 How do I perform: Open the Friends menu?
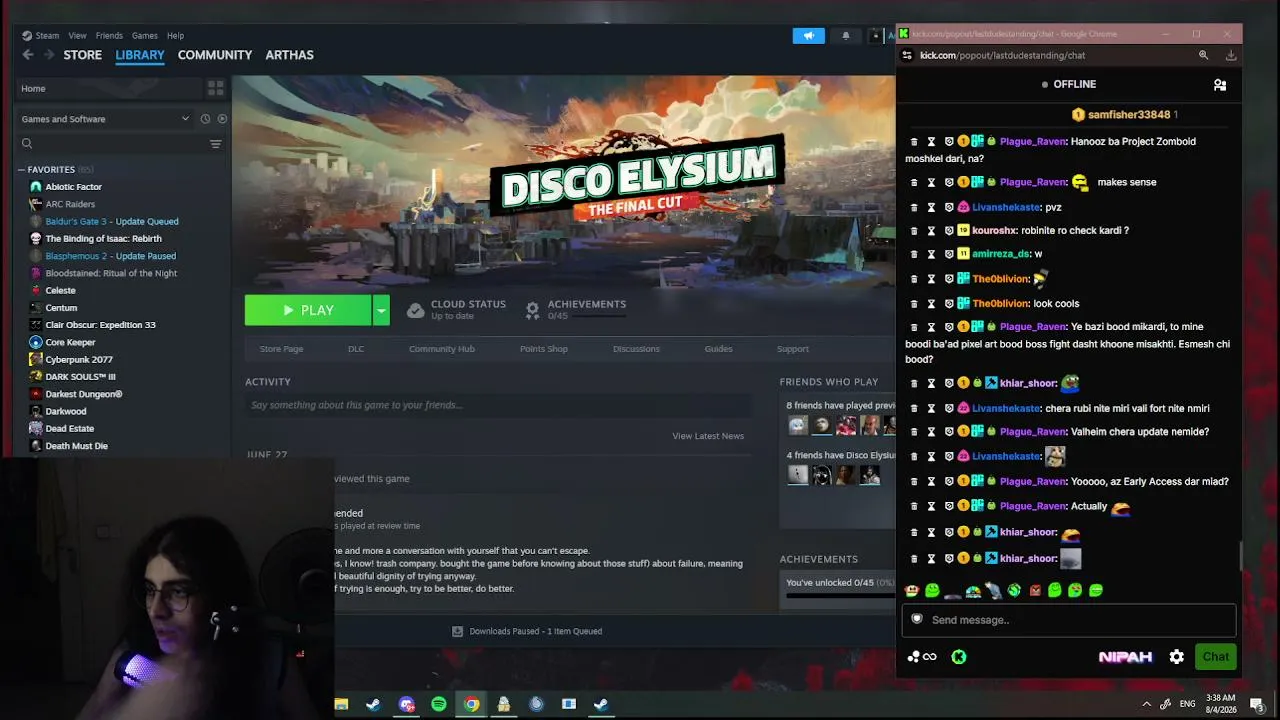click(109, 36)
